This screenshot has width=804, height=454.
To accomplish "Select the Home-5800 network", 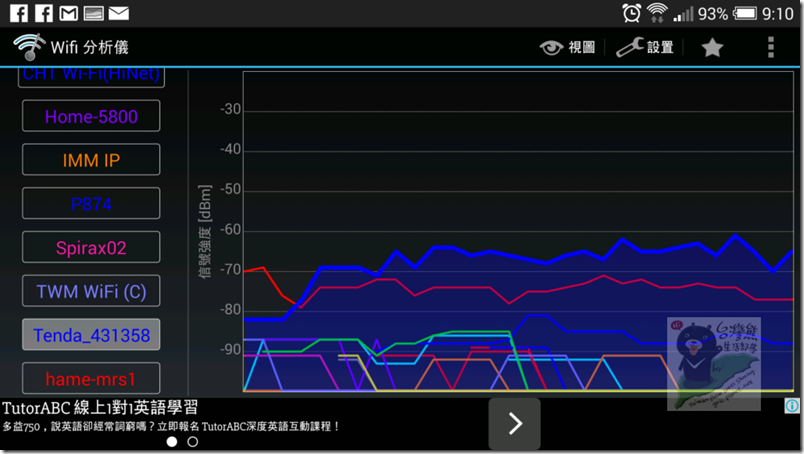I will coord(91,116).
